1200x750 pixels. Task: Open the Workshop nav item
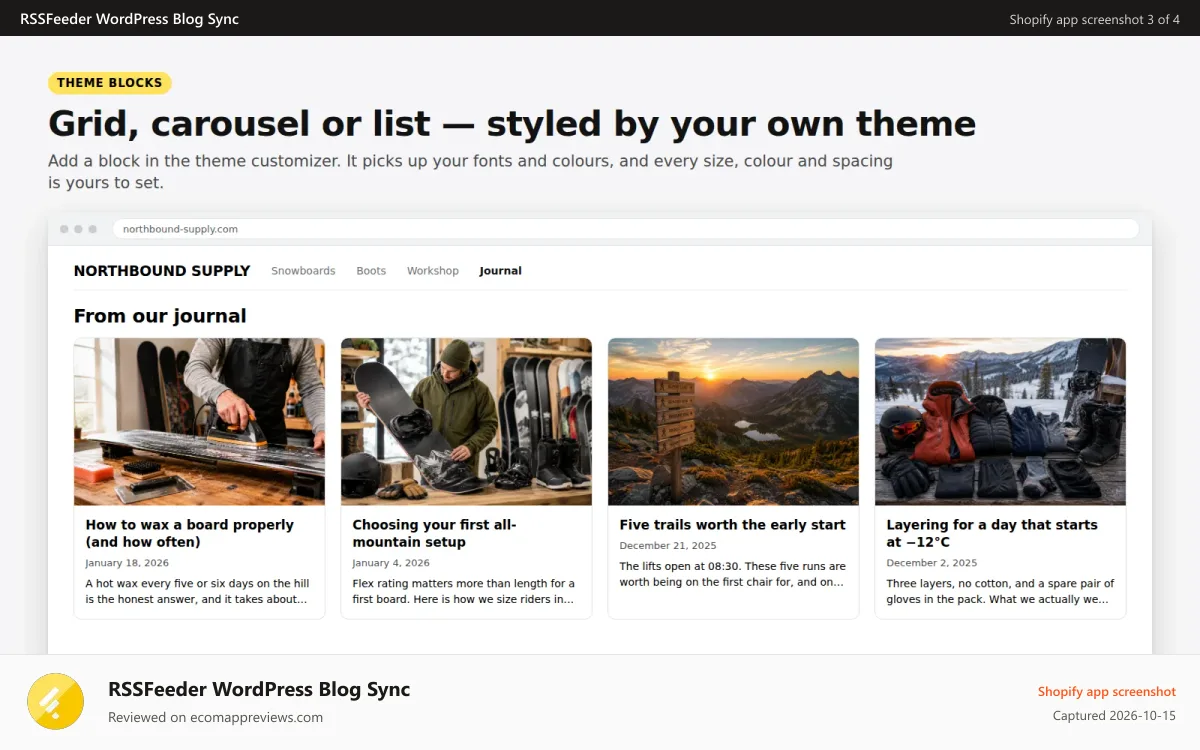click(x=433, y=271)
